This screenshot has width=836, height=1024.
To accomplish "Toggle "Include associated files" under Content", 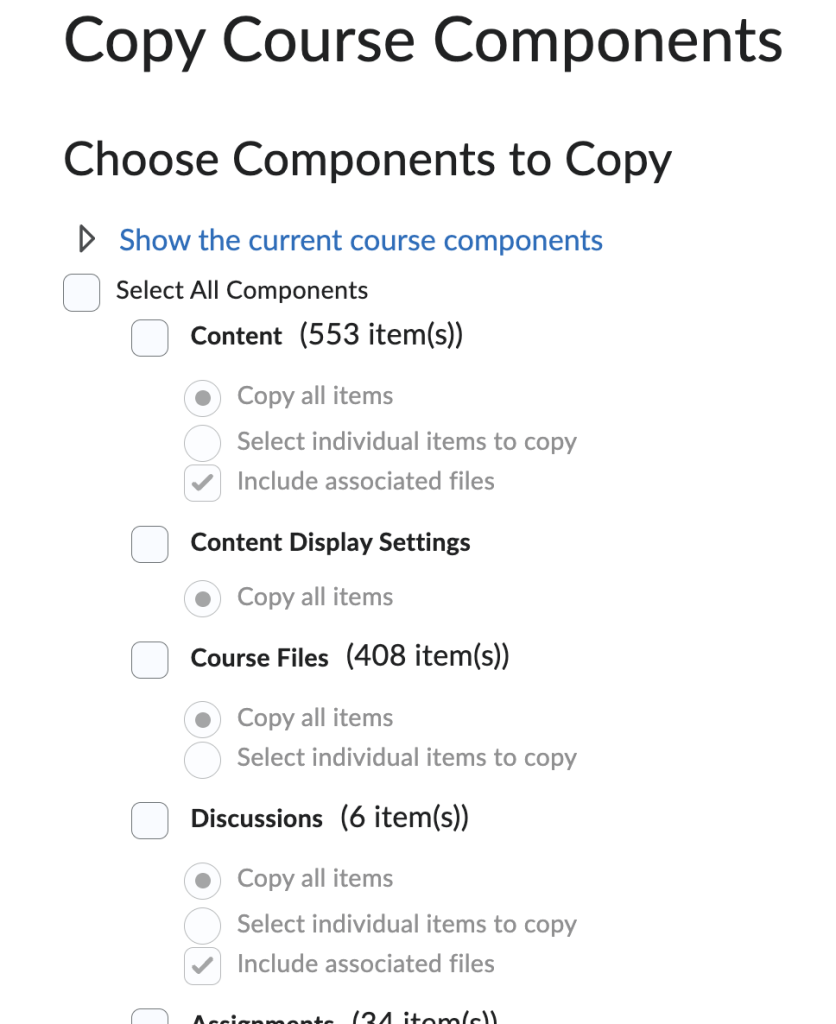I will [202, 483].
